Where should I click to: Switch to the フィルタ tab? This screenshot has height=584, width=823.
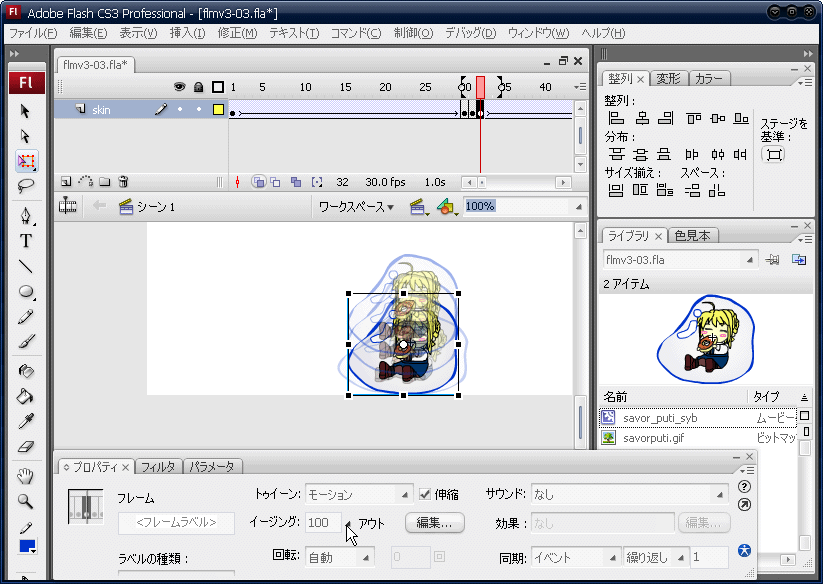click(x=158, y=466)
